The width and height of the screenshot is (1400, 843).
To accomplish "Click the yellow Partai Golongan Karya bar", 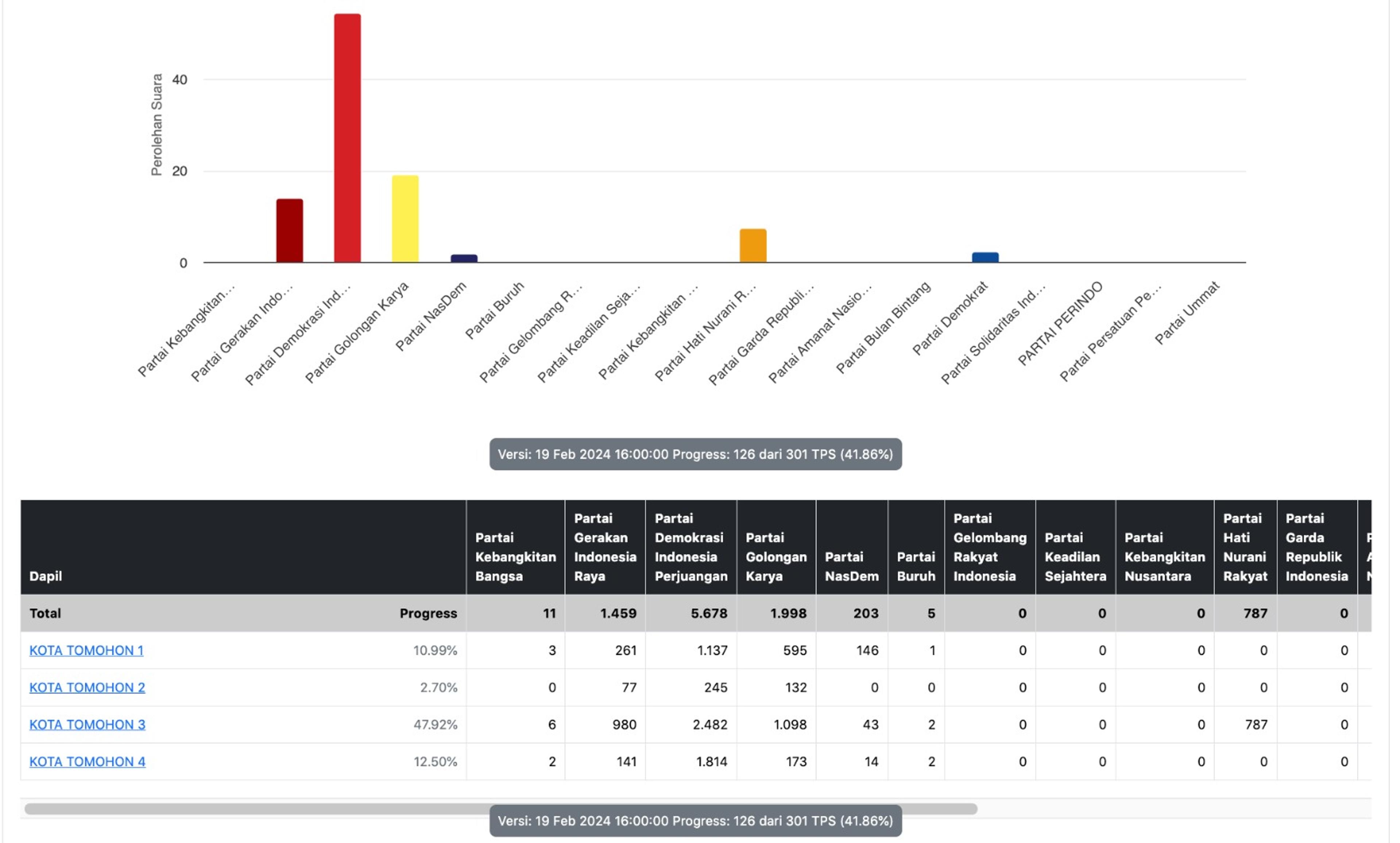I will (405, 219).
